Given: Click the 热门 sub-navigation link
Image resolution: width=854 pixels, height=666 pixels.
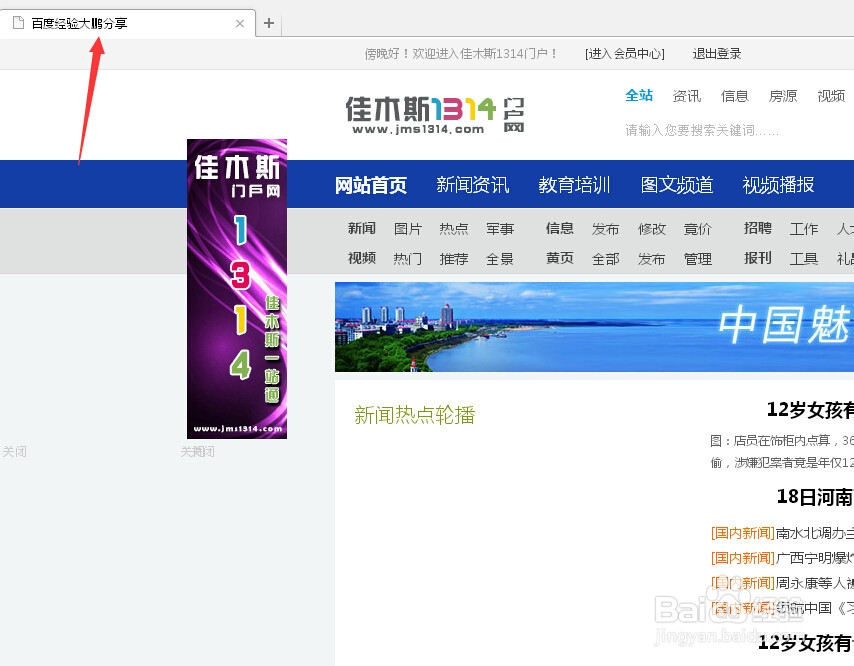Looking at the screenshot, I should (x=408, y=258).
